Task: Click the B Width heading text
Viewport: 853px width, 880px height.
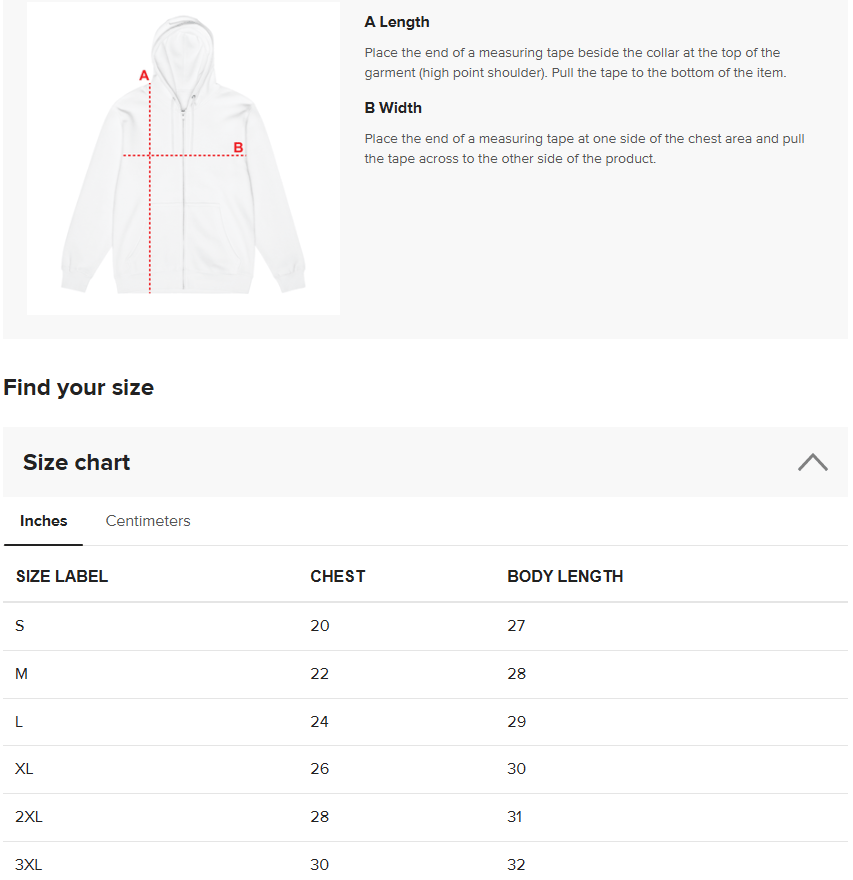Action: [x=393, y=108]
